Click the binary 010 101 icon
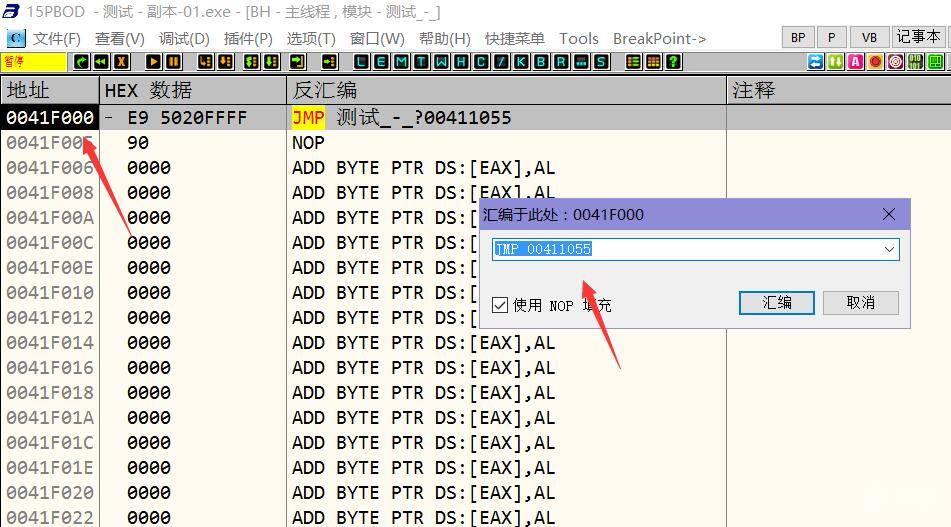This screenshot has height=527, width=951. pyautogui.click(x=916, y=62)
